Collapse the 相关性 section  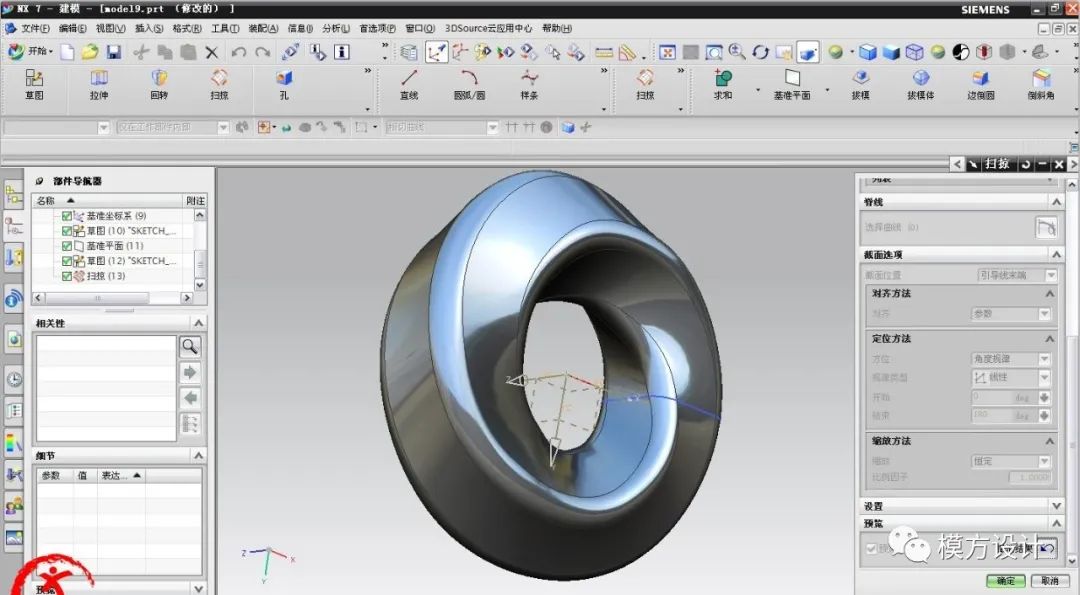(x=198, y=322)
